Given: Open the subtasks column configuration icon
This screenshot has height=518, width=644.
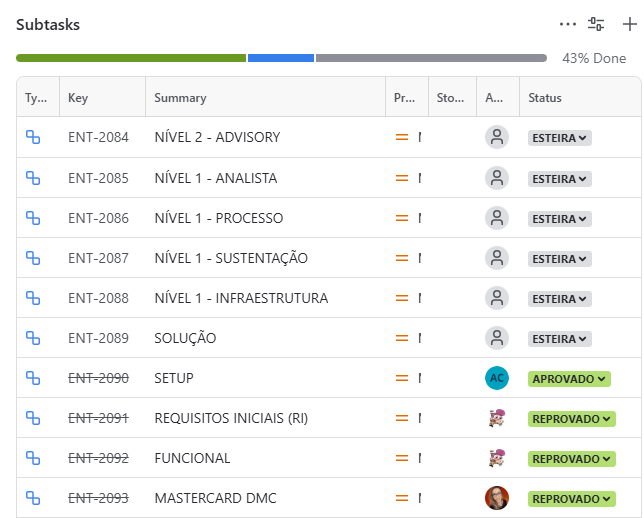Looking at the screenshot, I should (596, 24).
